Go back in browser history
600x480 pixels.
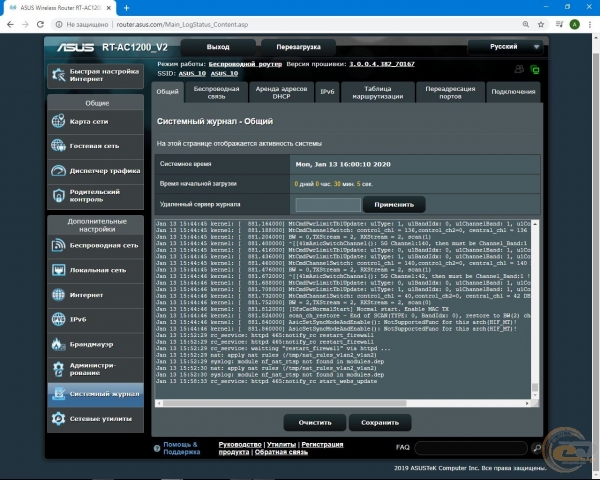(10, 24)
